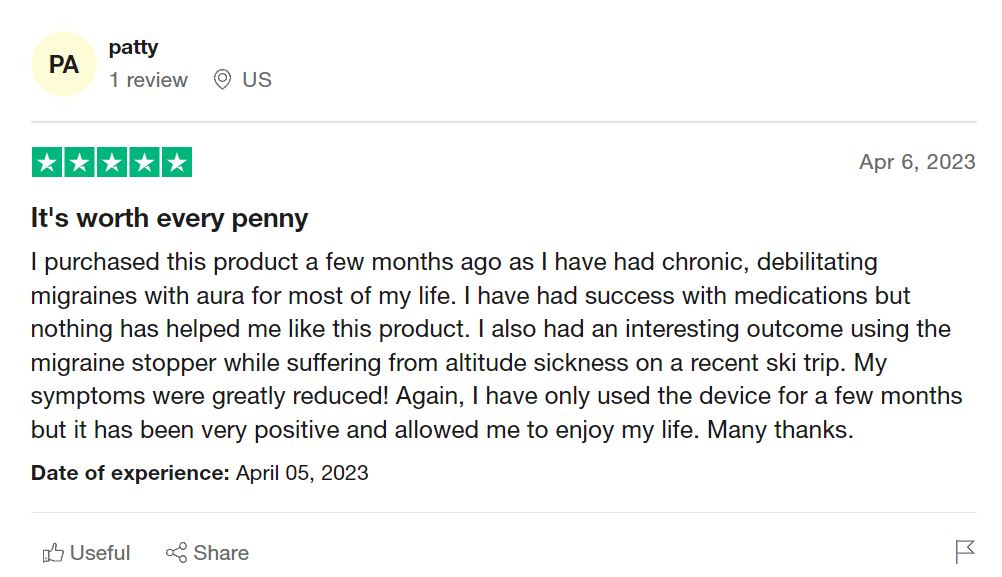The image size is (1002, 577).
Task: Click the second green rating star
Action: (x=79, y=163)
